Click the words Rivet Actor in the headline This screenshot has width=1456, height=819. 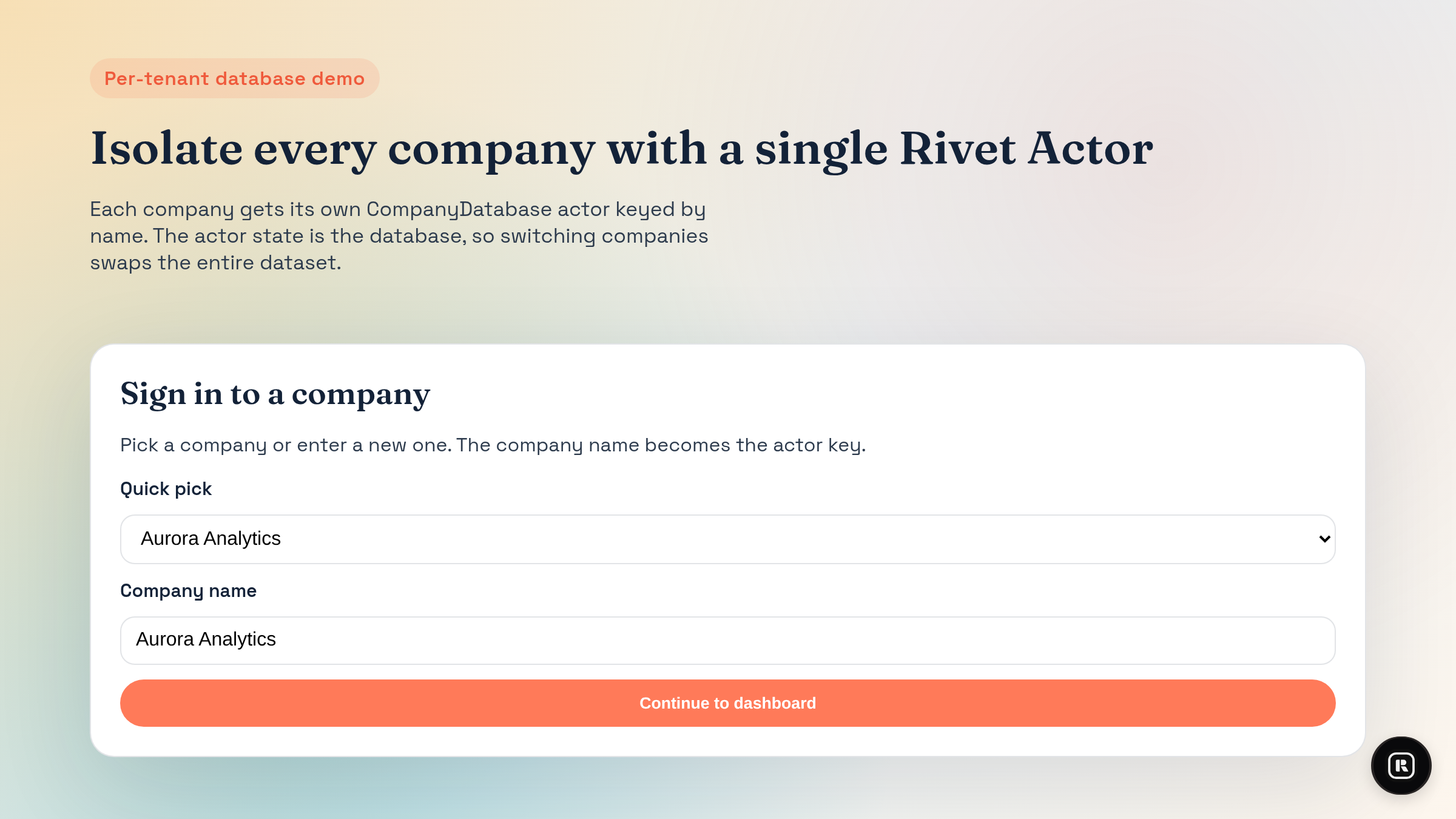[1026, 149]
